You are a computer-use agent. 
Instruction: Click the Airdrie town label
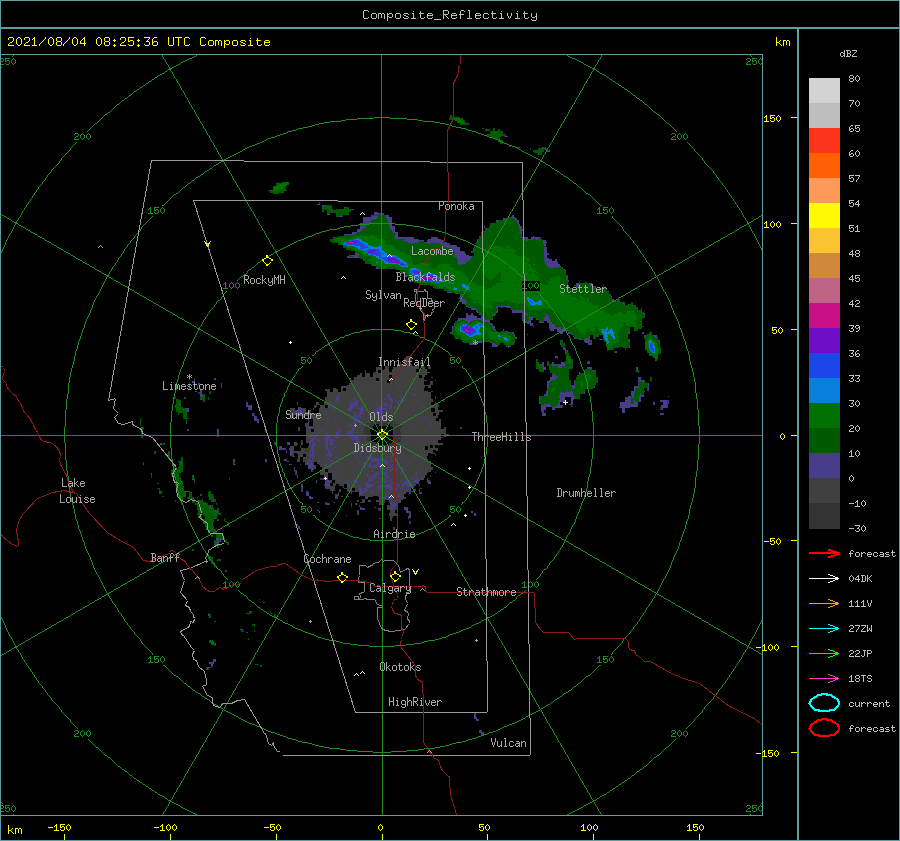(x=394, y=534)
